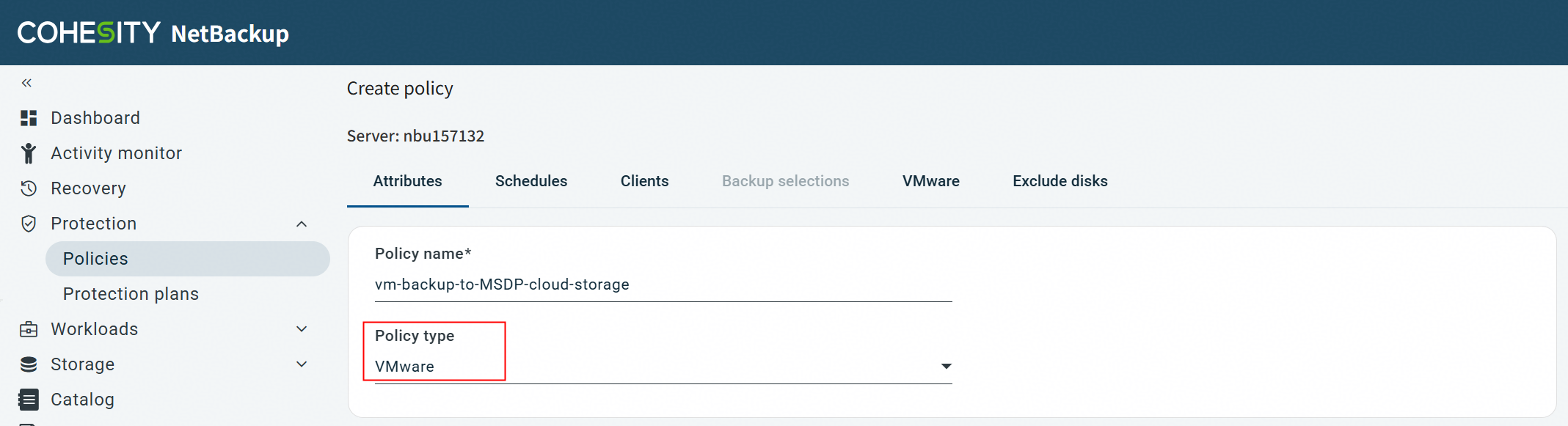Click the Workloads briefcase icon
Screen dimensions: 1568x426
click(x=29, y=329)
